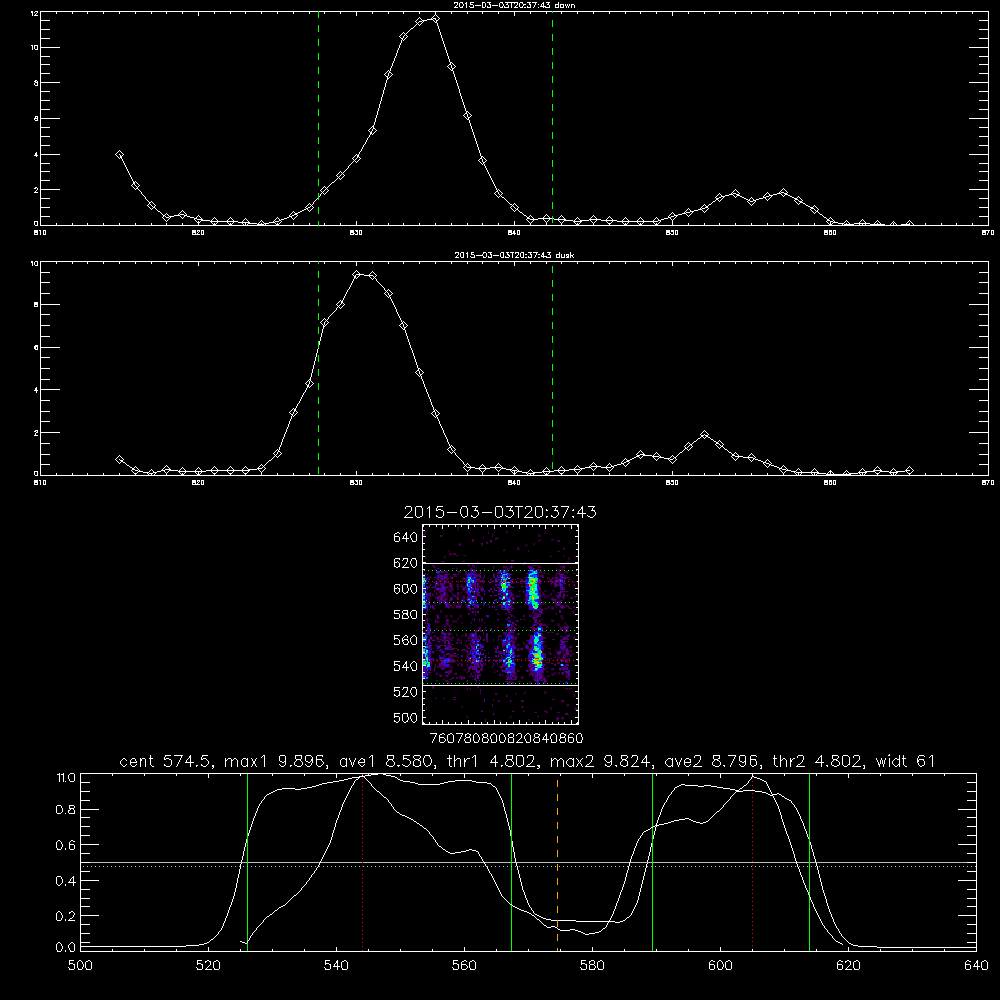Select the 'max2 9.824' value in stats line

pos(600,761)
